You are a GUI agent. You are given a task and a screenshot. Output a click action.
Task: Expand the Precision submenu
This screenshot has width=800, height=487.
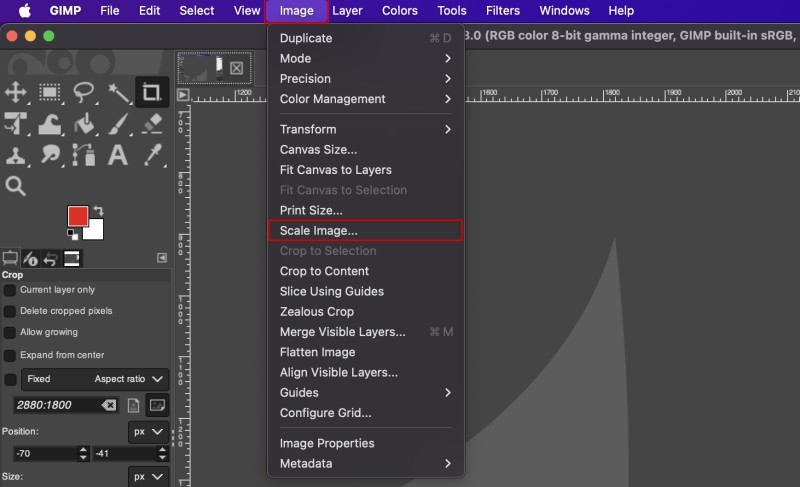click(365, 79)
